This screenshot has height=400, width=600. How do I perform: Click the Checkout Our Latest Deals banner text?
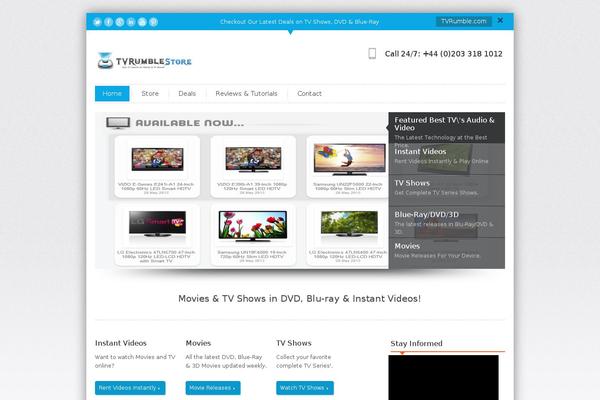(300, 22)
